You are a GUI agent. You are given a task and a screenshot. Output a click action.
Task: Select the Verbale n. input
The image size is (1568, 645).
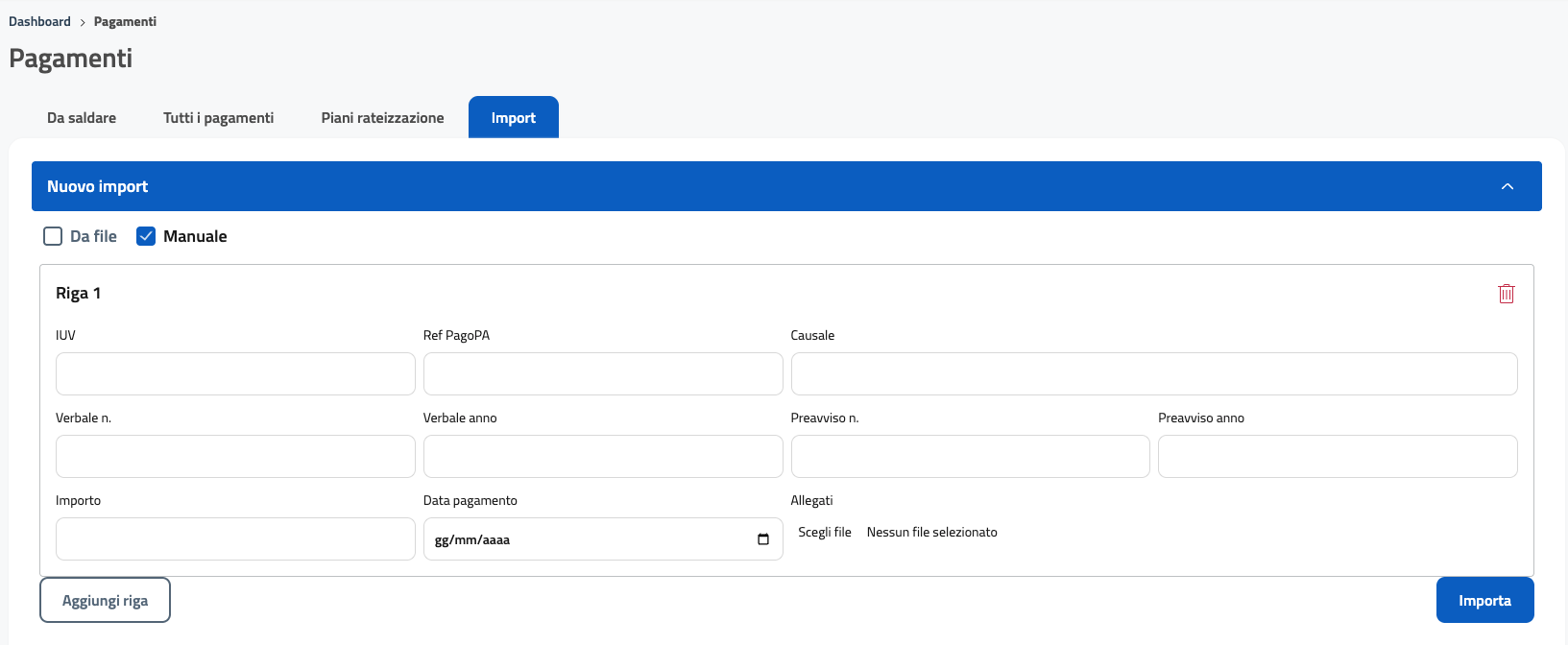(x=235, y=456)
